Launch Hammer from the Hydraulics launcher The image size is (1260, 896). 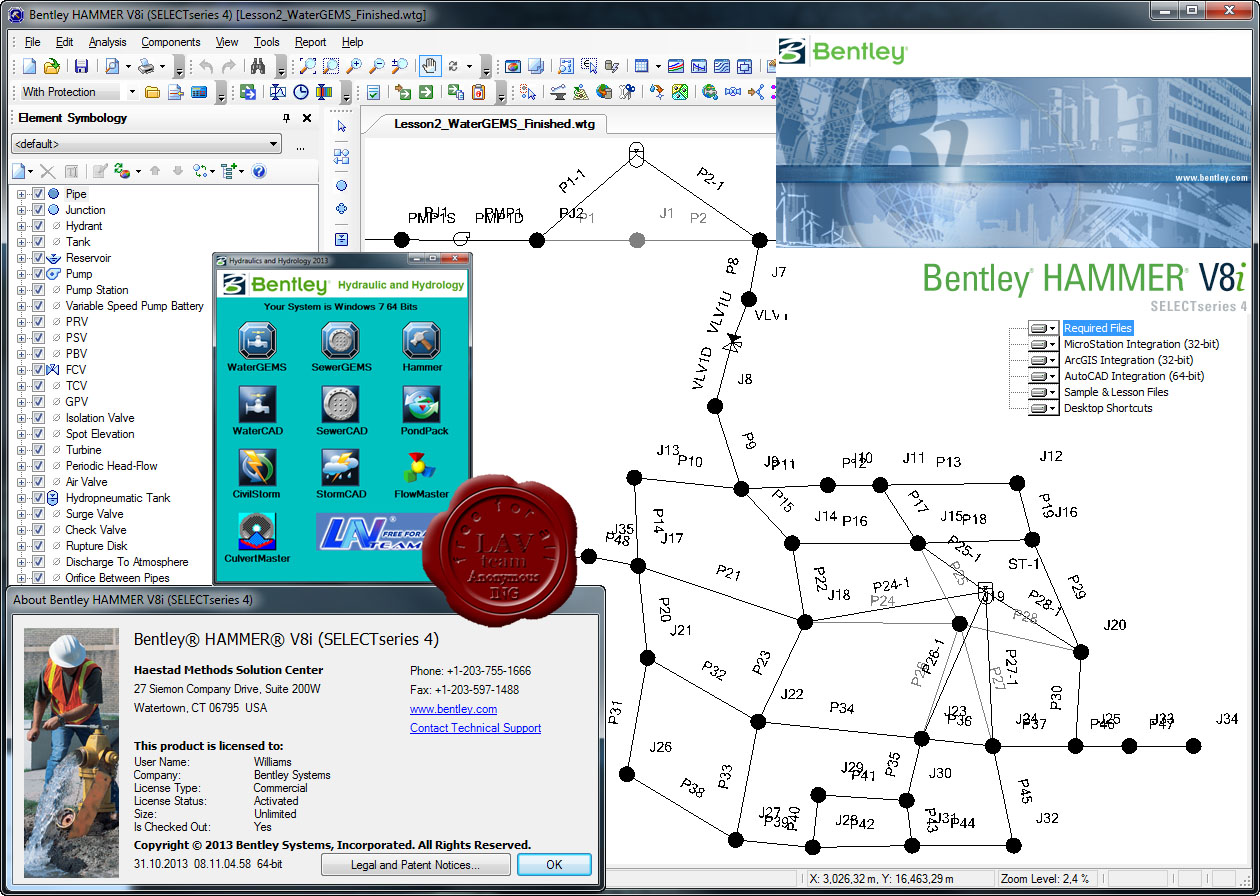pos(422,341)
